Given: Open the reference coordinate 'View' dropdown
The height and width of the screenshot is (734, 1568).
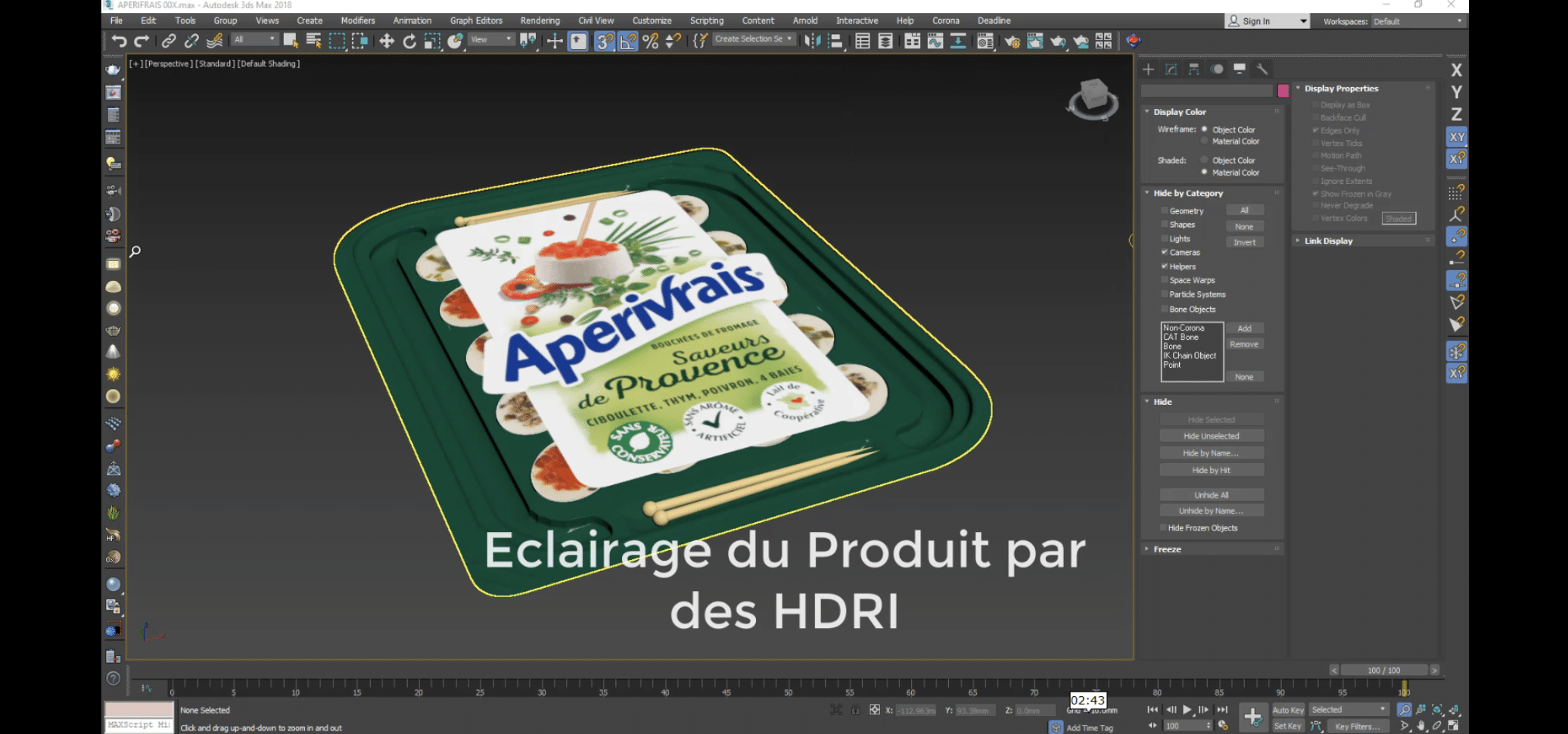Looking at the screenshot, I should pos(492,39).
